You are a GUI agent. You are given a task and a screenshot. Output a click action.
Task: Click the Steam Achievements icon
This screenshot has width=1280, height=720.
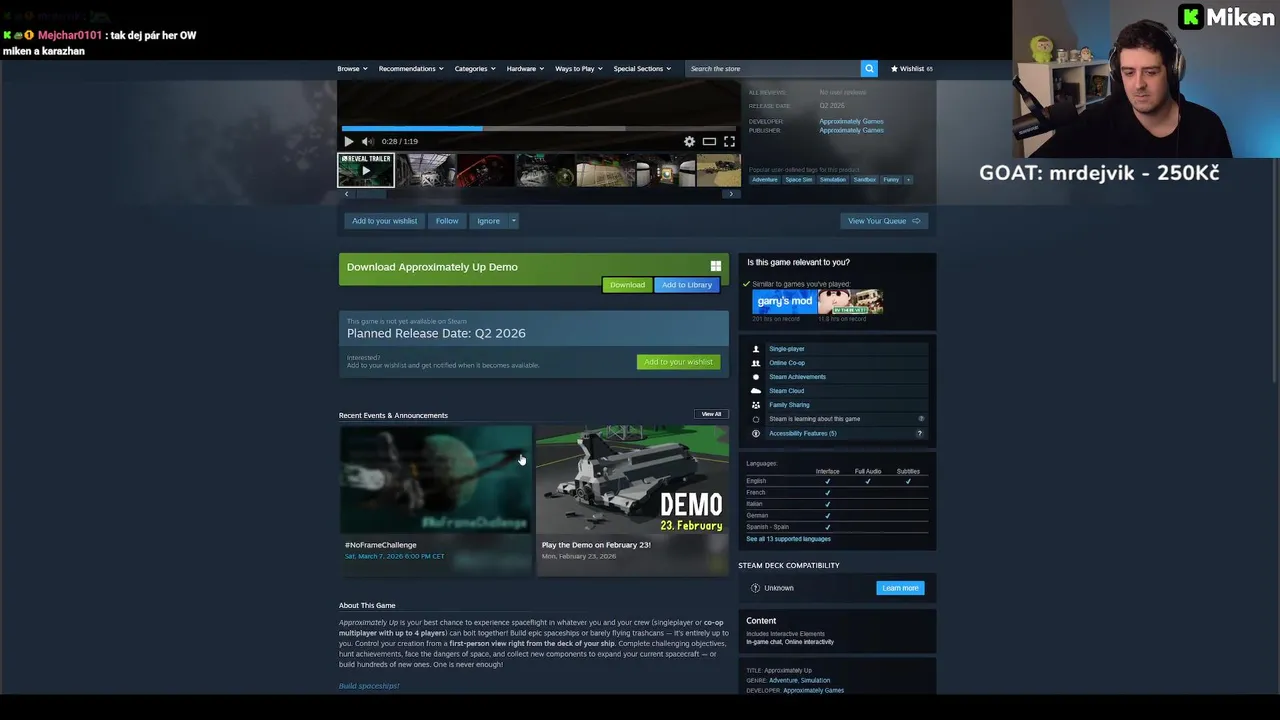pyautogui.click(x=756, y=377)
